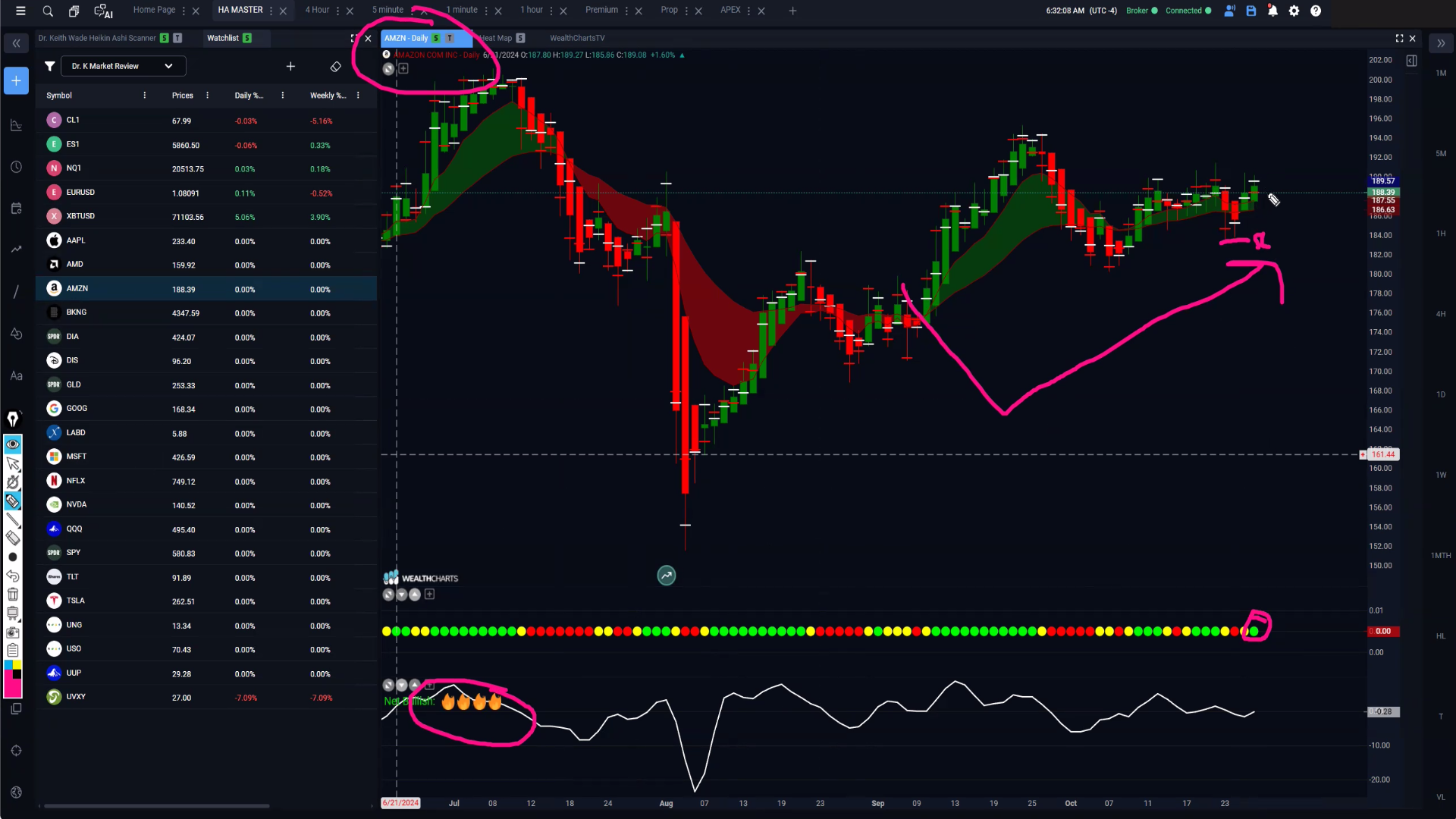The height and width of the screenshot is (819, 1456).
Task: Clear watchlist with eraser diamond icon
Action: coord(336,67)
